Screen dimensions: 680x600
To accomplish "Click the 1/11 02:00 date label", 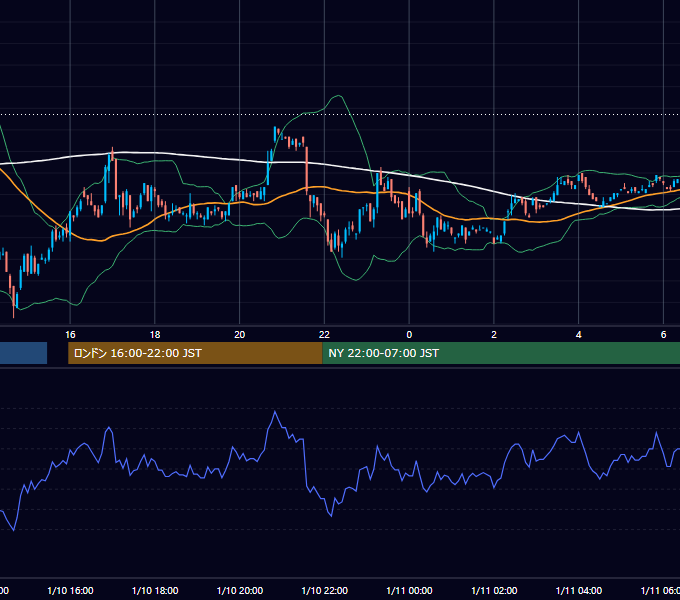I will coord(494,590).
